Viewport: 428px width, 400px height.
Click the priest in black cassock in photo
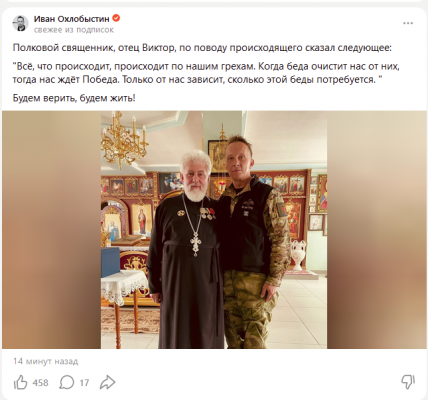(188, 250)
